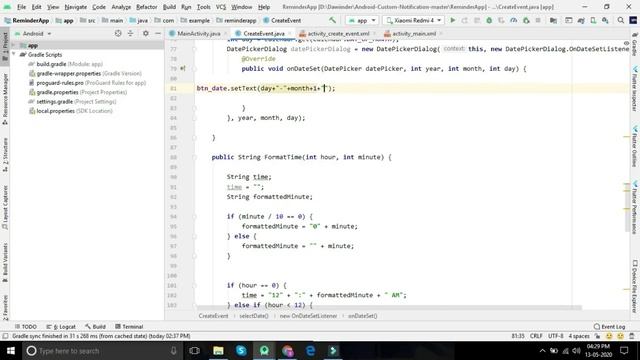This screenshot has height=360, width=640.
Task: Click the Stop square icon
Action: 538,20
